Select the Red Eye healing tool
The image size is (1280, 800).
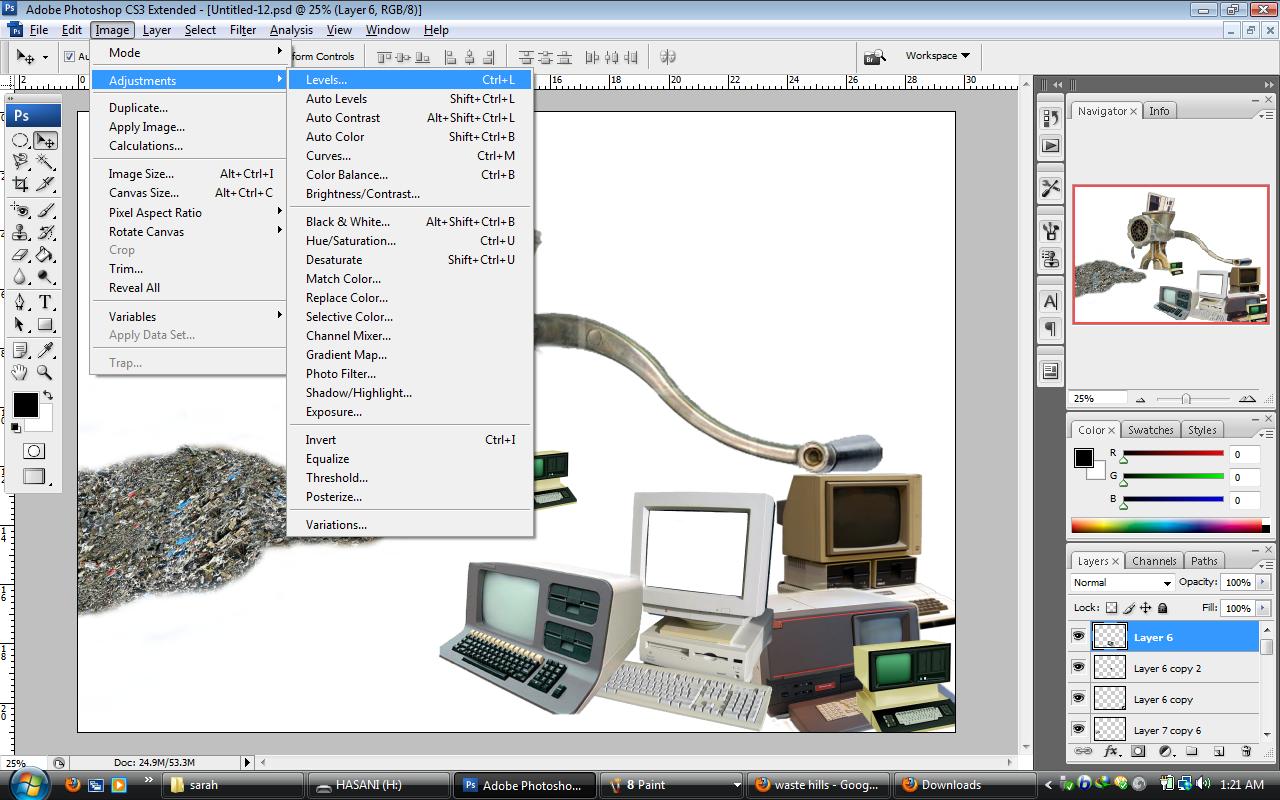click(x=21, y=211)
